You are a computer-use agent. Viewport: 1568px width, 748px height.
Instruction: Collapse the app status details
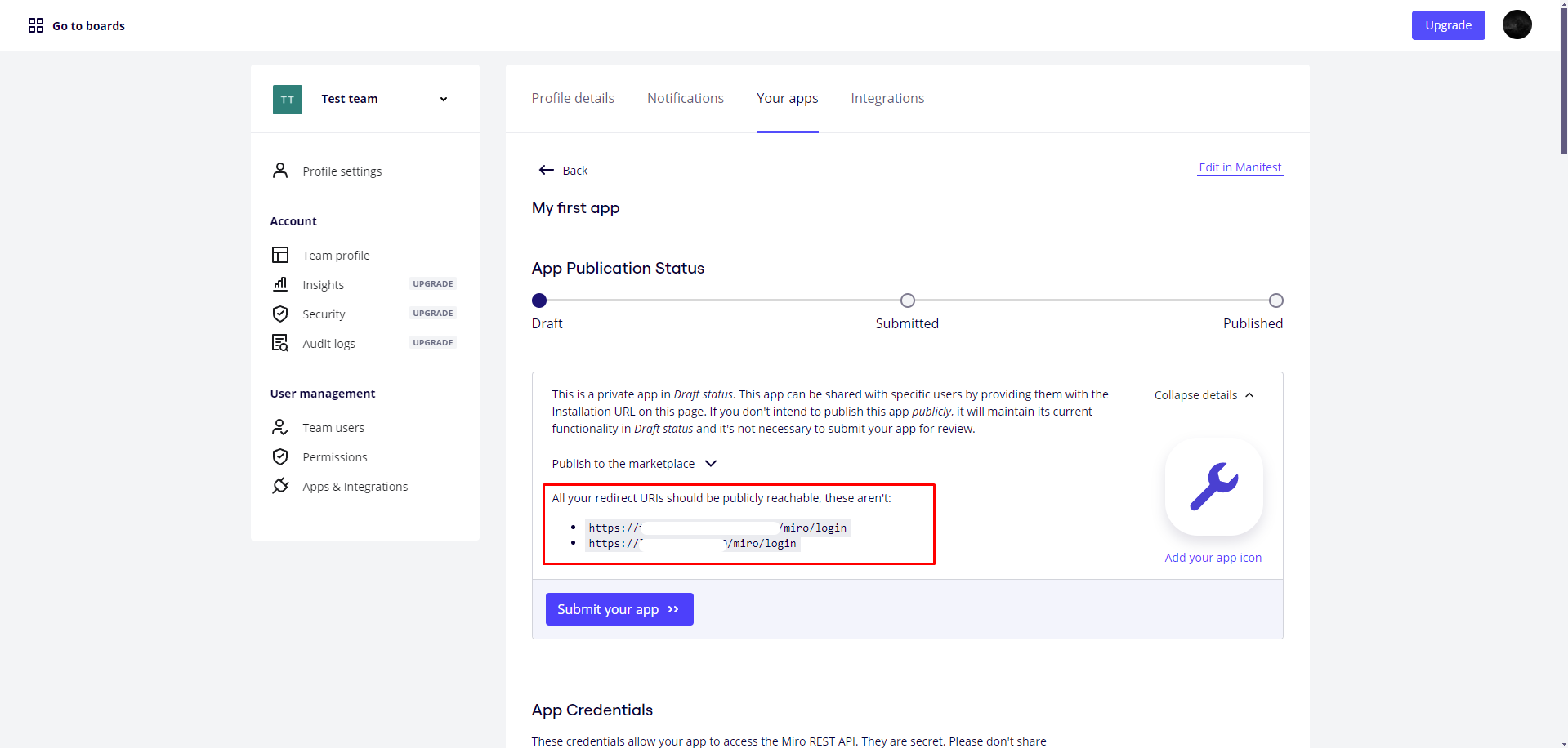[1204, 395]
